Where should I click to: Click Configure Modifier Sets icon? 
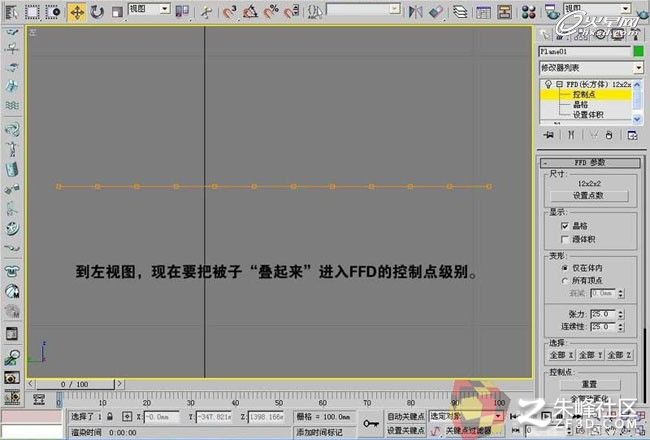632,135
